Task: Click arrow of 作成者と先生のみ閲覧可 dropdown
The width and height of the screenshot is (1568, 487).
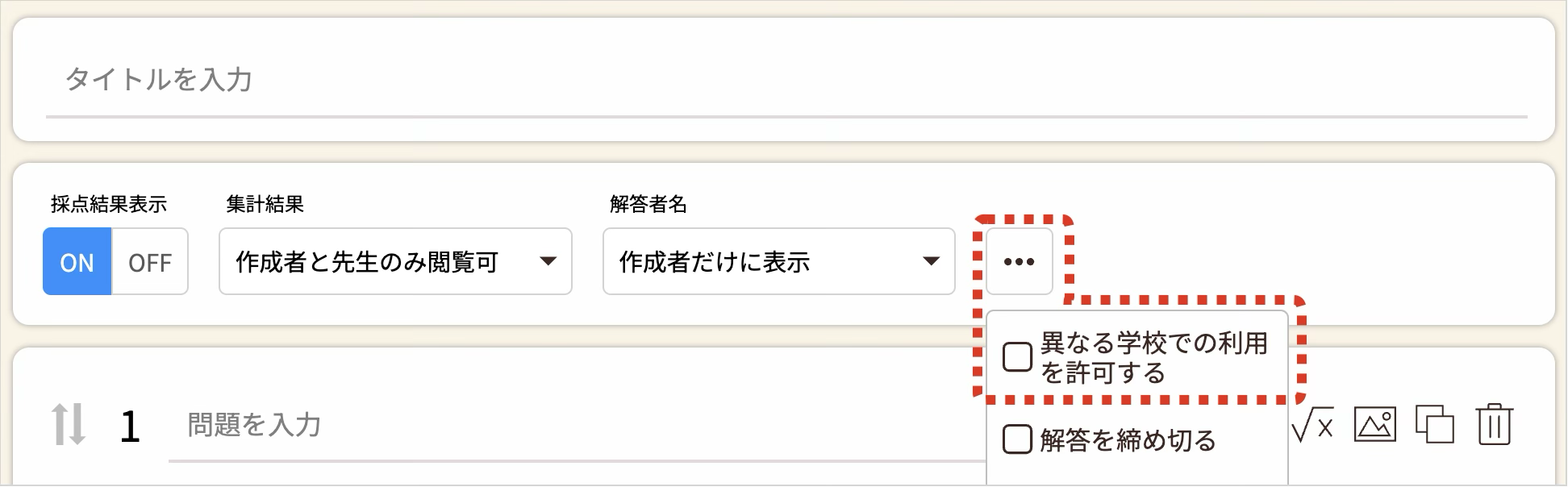Action: tap(548, 261)
